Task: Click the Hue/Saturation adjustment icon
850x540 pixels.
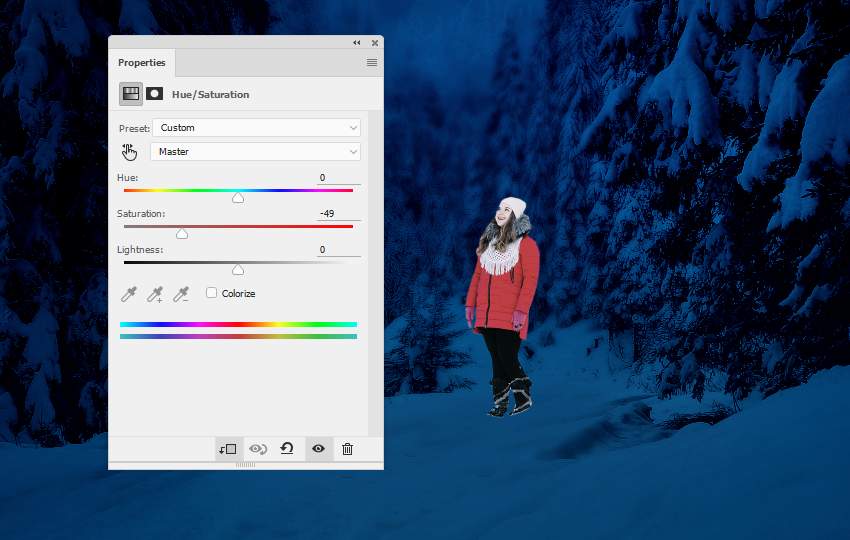Action: click(131, 94)
